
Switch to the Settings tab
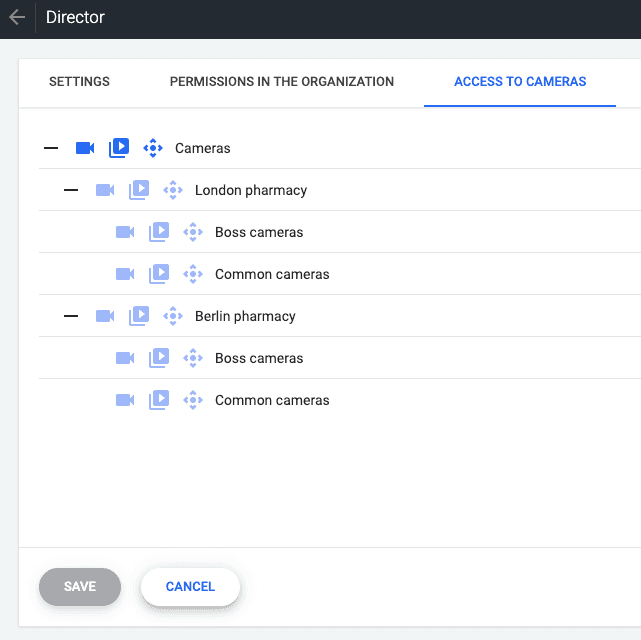pos(79,82)
